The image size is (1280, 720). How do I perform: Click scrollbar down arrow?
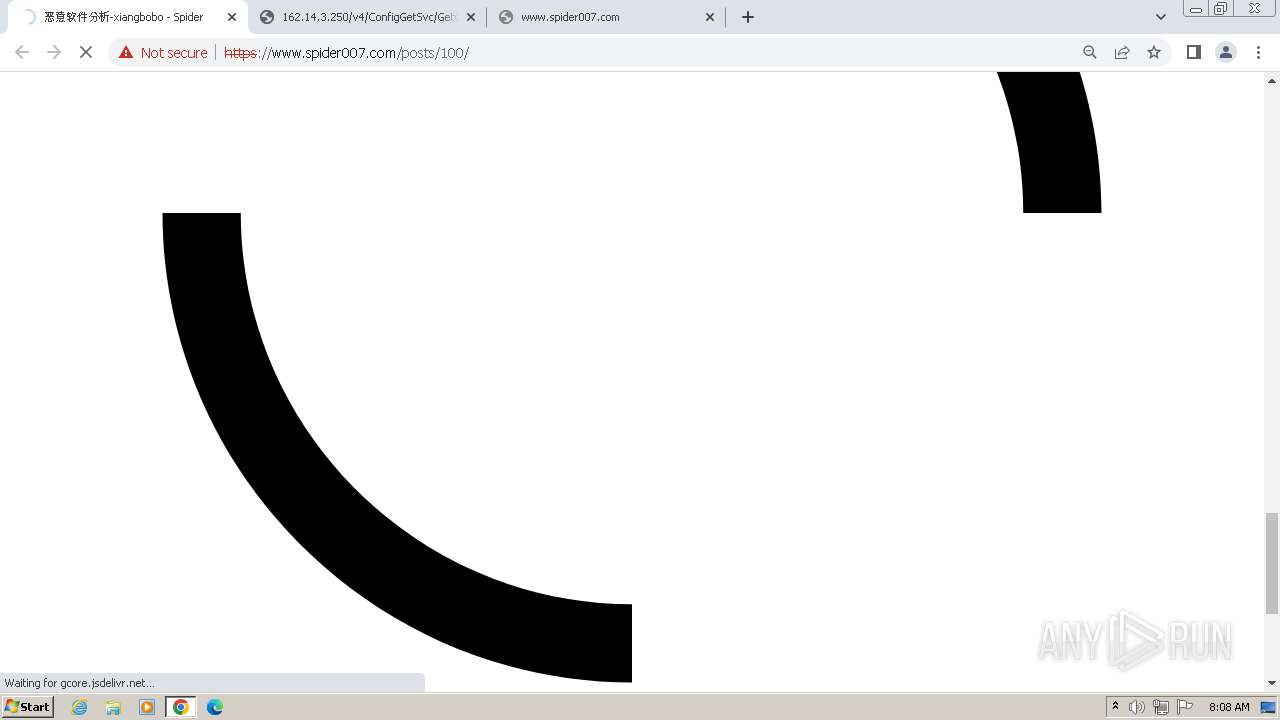coord(1272,683)
